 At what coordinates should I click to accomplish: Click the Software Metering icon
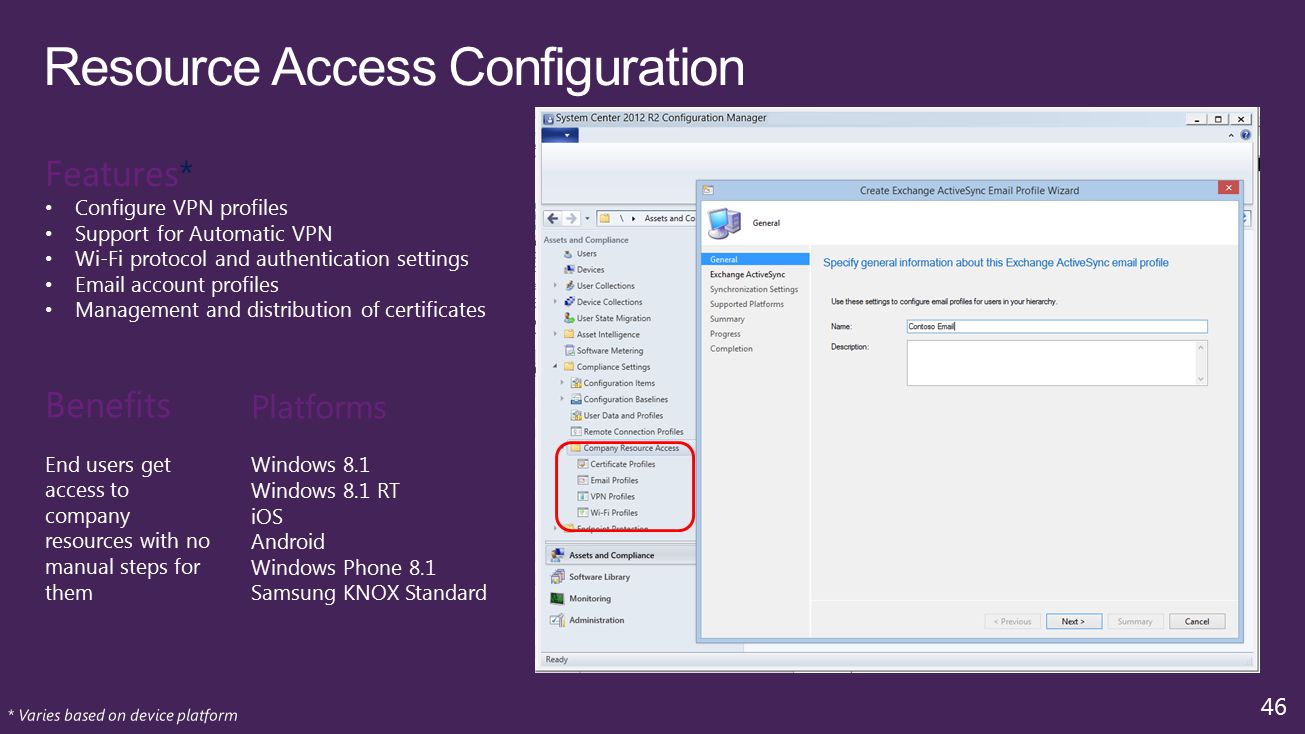(569, 351)
